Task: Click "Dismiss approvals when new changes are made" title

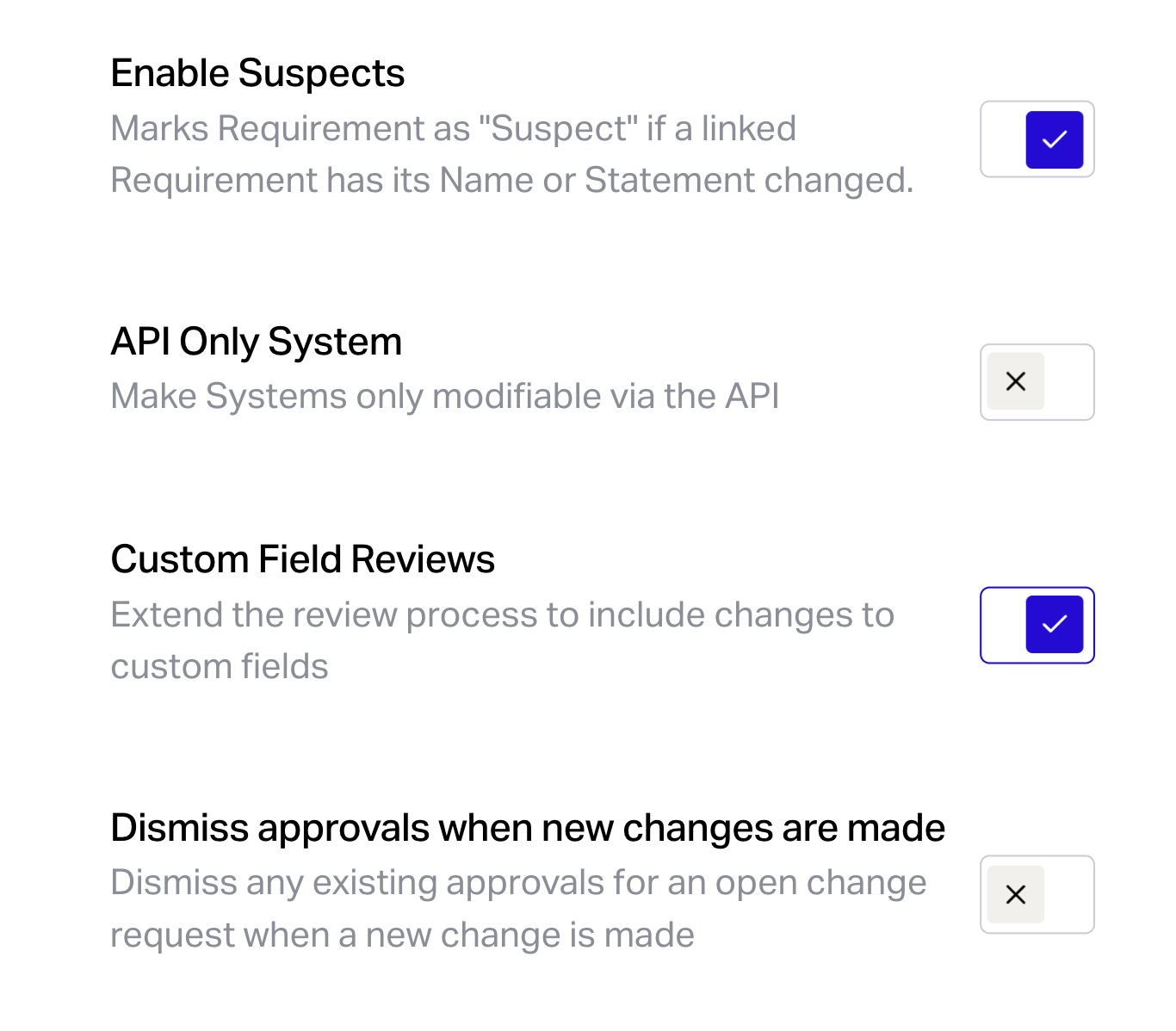Action: [x=527, y=828]
